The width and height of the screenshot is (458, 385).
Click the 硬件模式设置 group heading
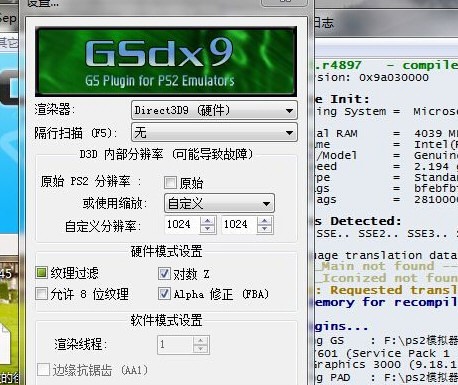[166, 251]
